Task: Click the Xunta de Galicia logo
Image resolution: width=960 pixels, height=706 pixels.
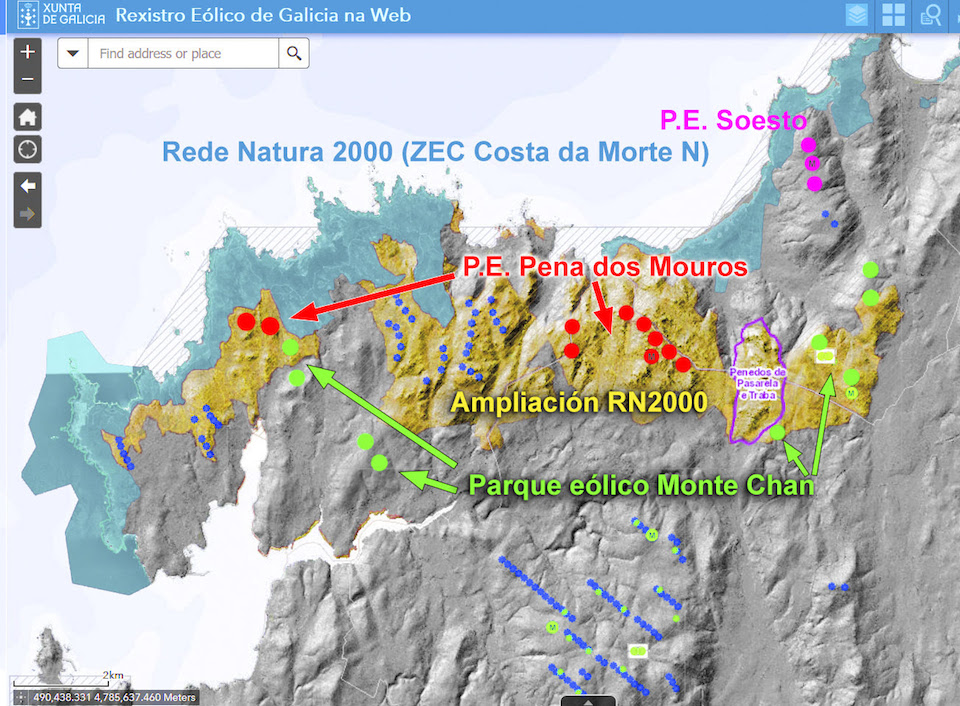Action: (61, 16)
